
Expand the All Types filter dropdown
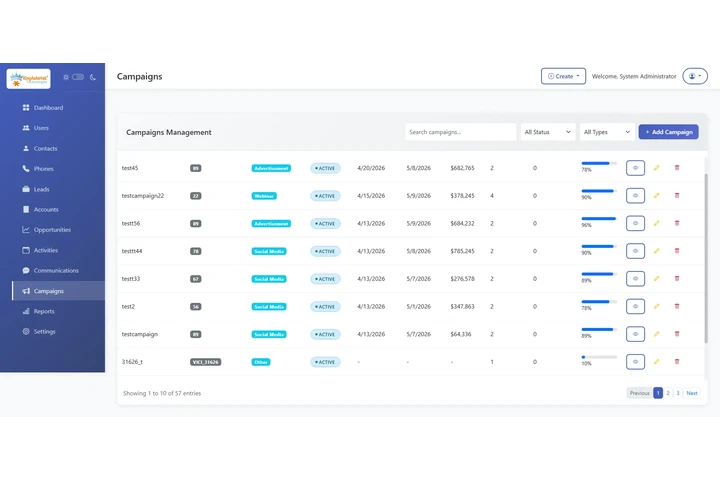coord(607,132)
